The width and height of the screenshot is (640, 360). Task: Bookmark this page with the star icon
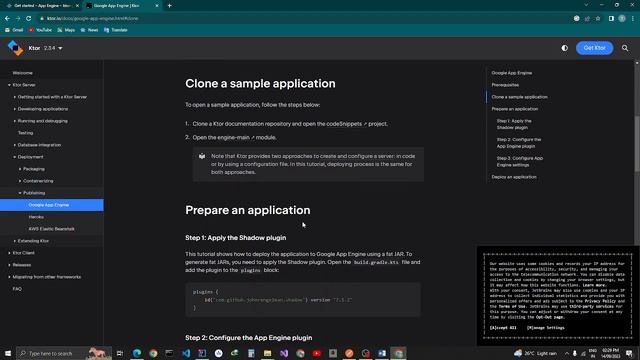point(598,18)
